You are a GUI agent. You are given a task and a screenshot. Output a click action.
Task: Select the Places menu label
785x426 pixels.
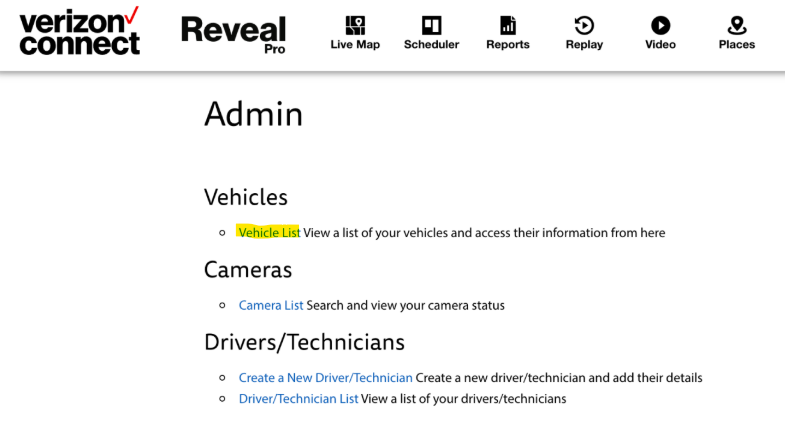[737, 45]
